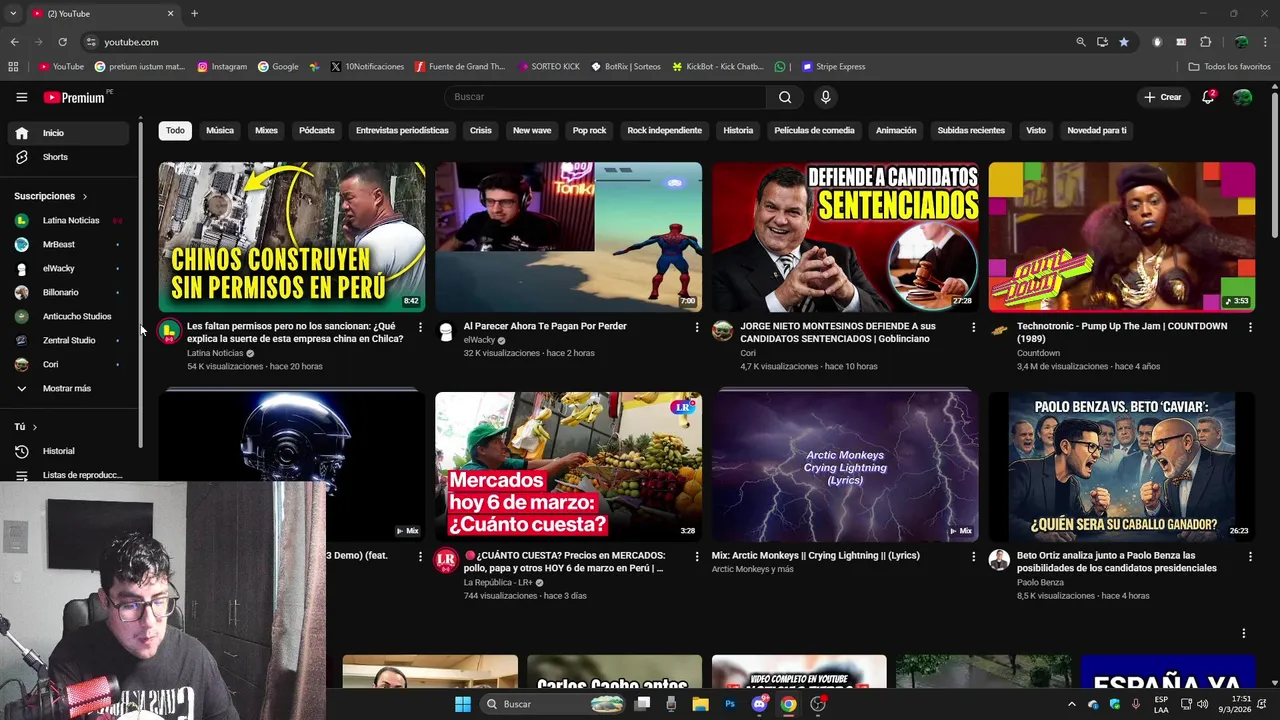Open Photoshop from the taskbar
This screenshot has width=1280, height=720.
730,704
